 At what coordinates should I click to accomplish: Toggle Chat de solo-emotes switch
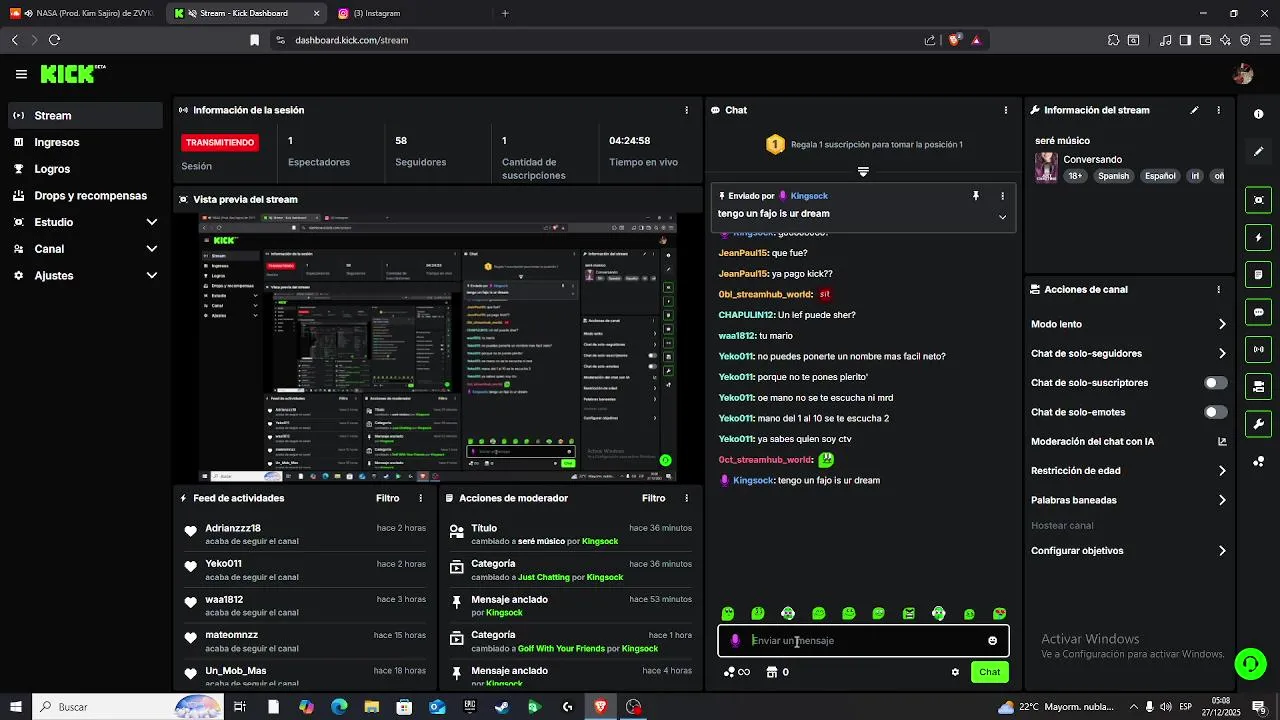[1216, 412]
